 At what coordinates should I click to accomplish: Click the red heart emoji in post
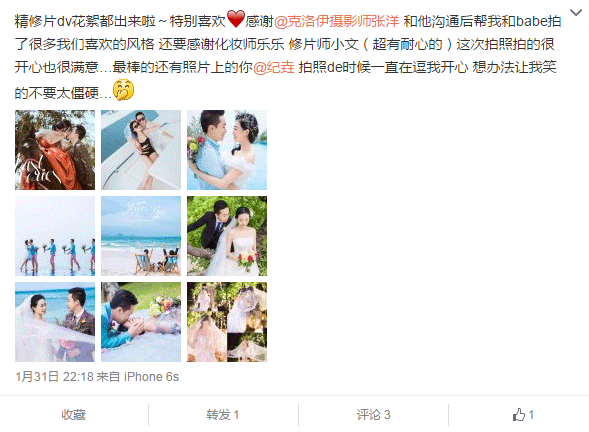click(236, 19)
